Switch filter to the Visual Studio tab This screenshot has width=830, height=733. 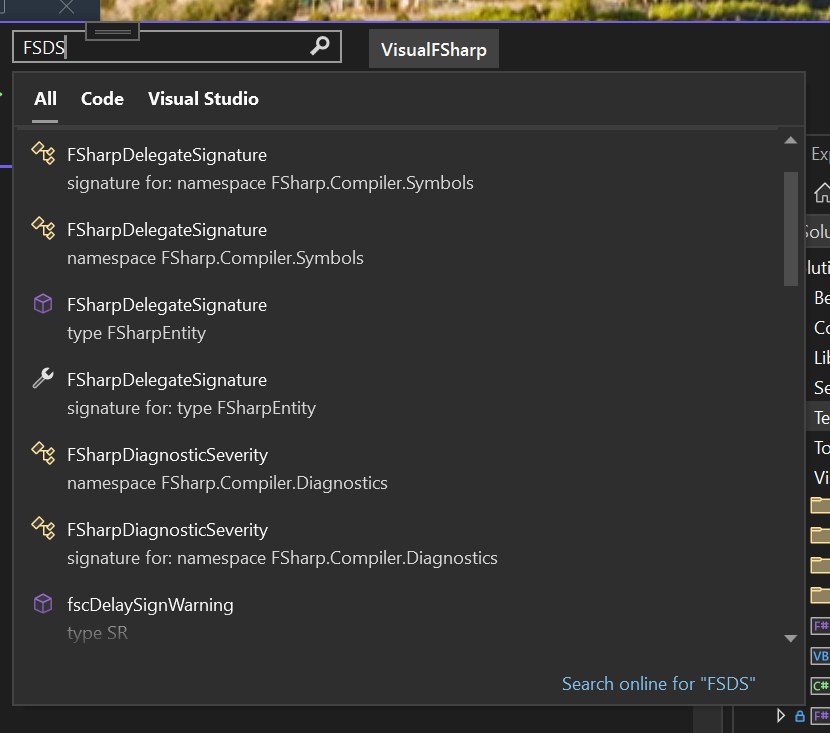(203, 99)
